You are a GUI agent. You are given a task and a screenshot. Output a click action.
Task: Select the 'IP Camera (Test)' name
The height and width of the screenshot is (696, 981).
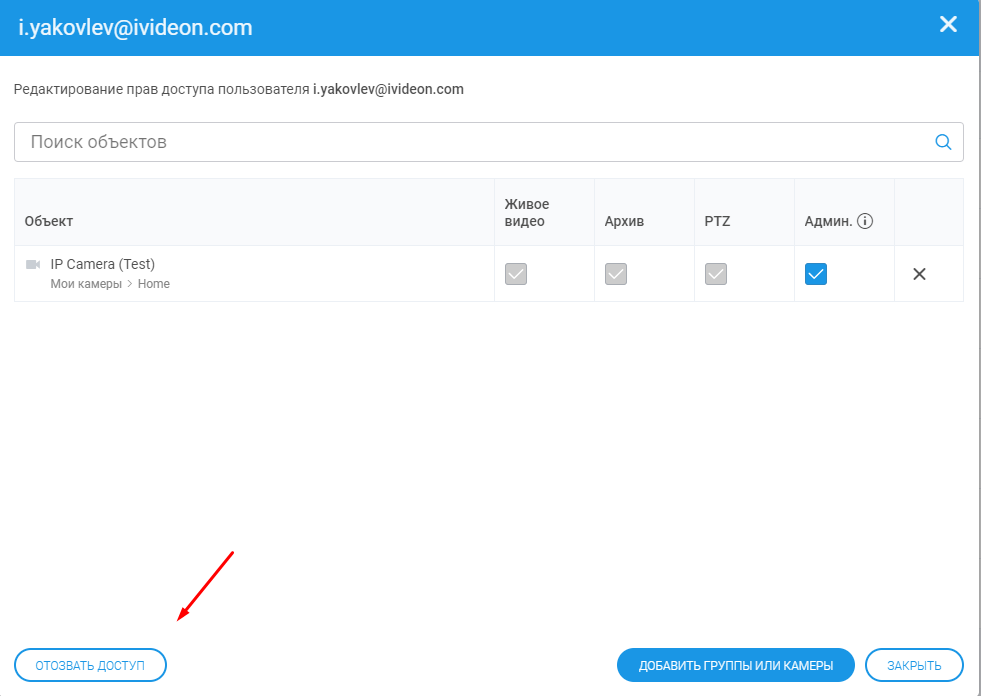tap(103, 264)
